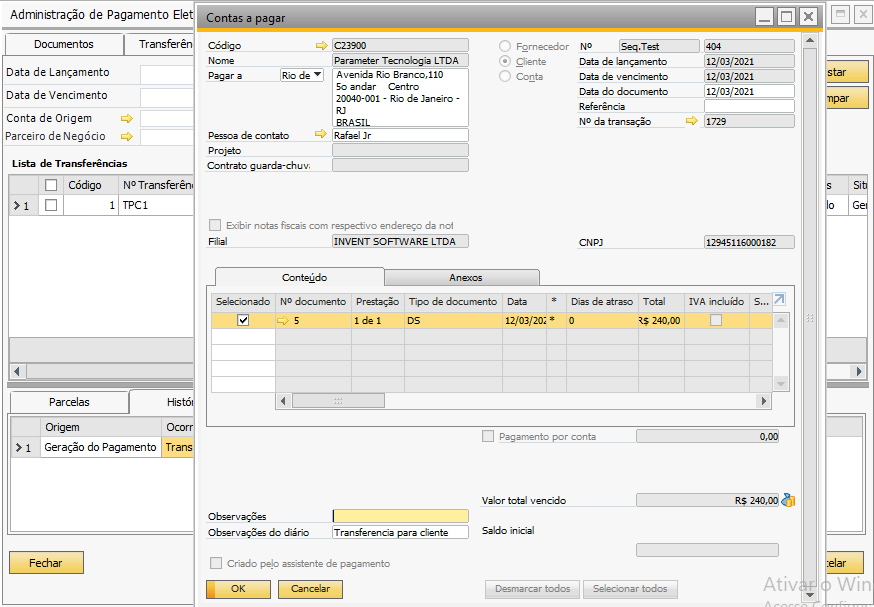Maximize the Contas a pagar window
Image resolution: width=874 pixels, height=607 pixels.
[x=786, y=17]
